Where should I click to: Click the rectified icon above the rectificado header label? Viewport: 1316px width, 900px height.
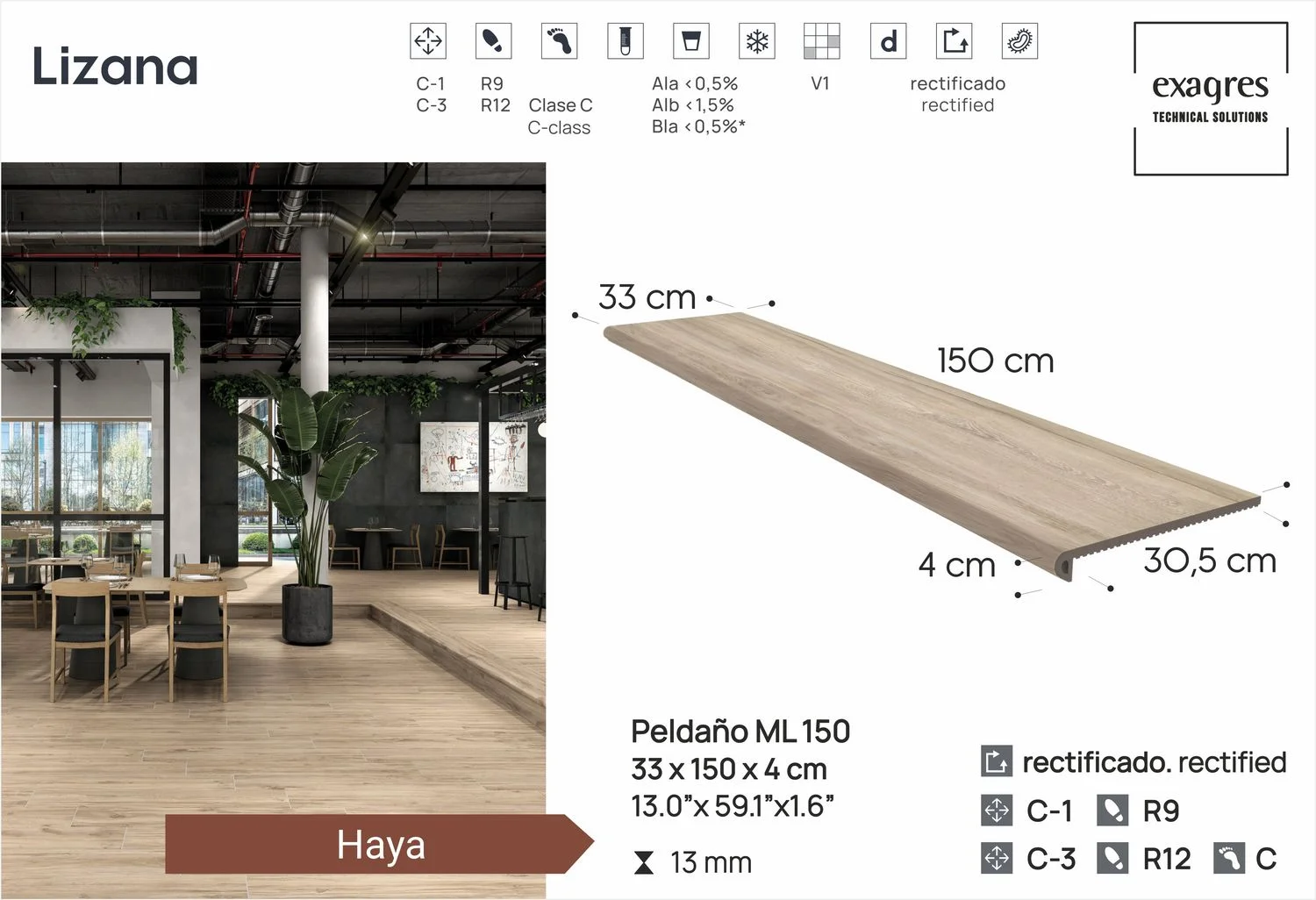(955, 41)
